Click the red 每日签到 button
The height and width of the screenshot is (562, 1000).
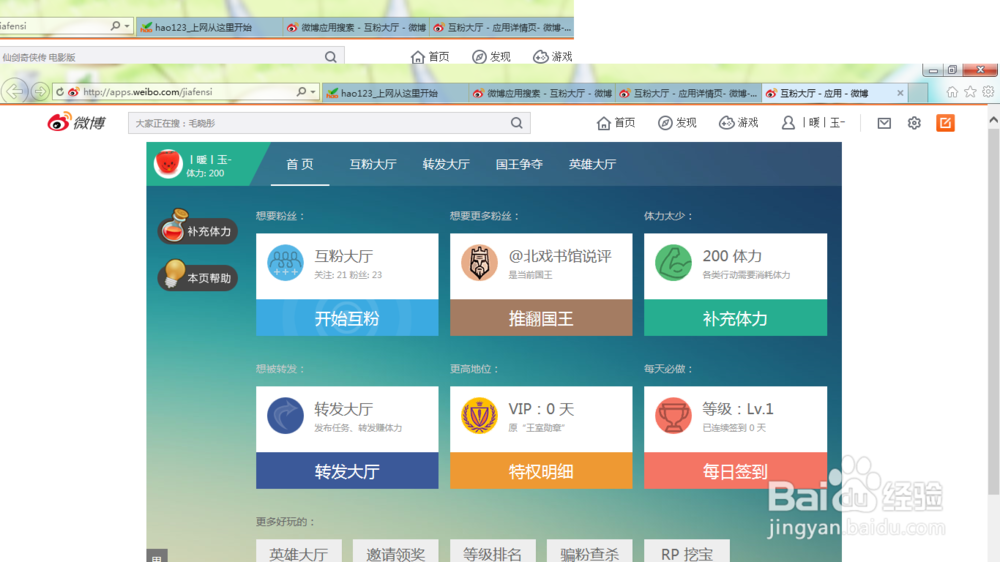(x=735, y=471)
